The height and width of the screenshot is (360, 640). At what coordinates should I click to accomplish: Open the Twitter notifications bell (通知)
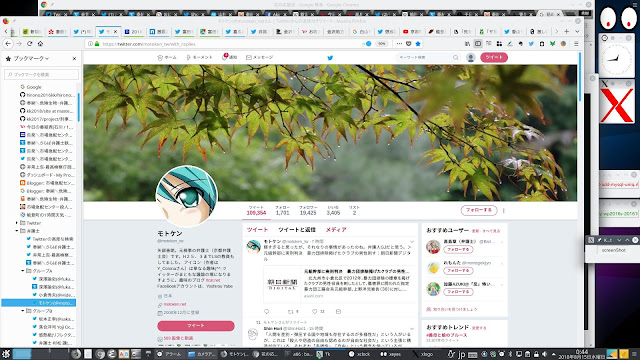pyautogui.click(x=229, y=57)
